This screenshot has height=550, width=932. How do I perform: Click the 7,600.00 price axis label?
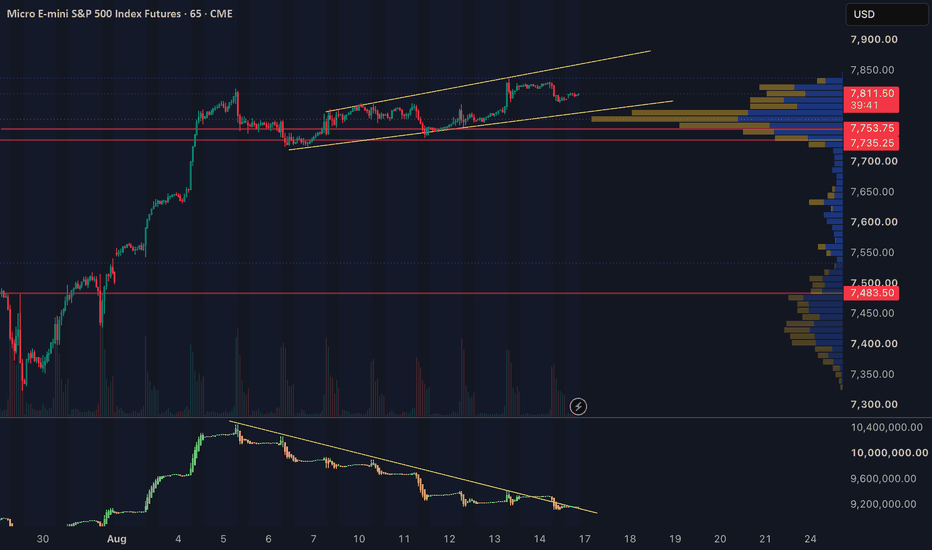tap(874, 222)
